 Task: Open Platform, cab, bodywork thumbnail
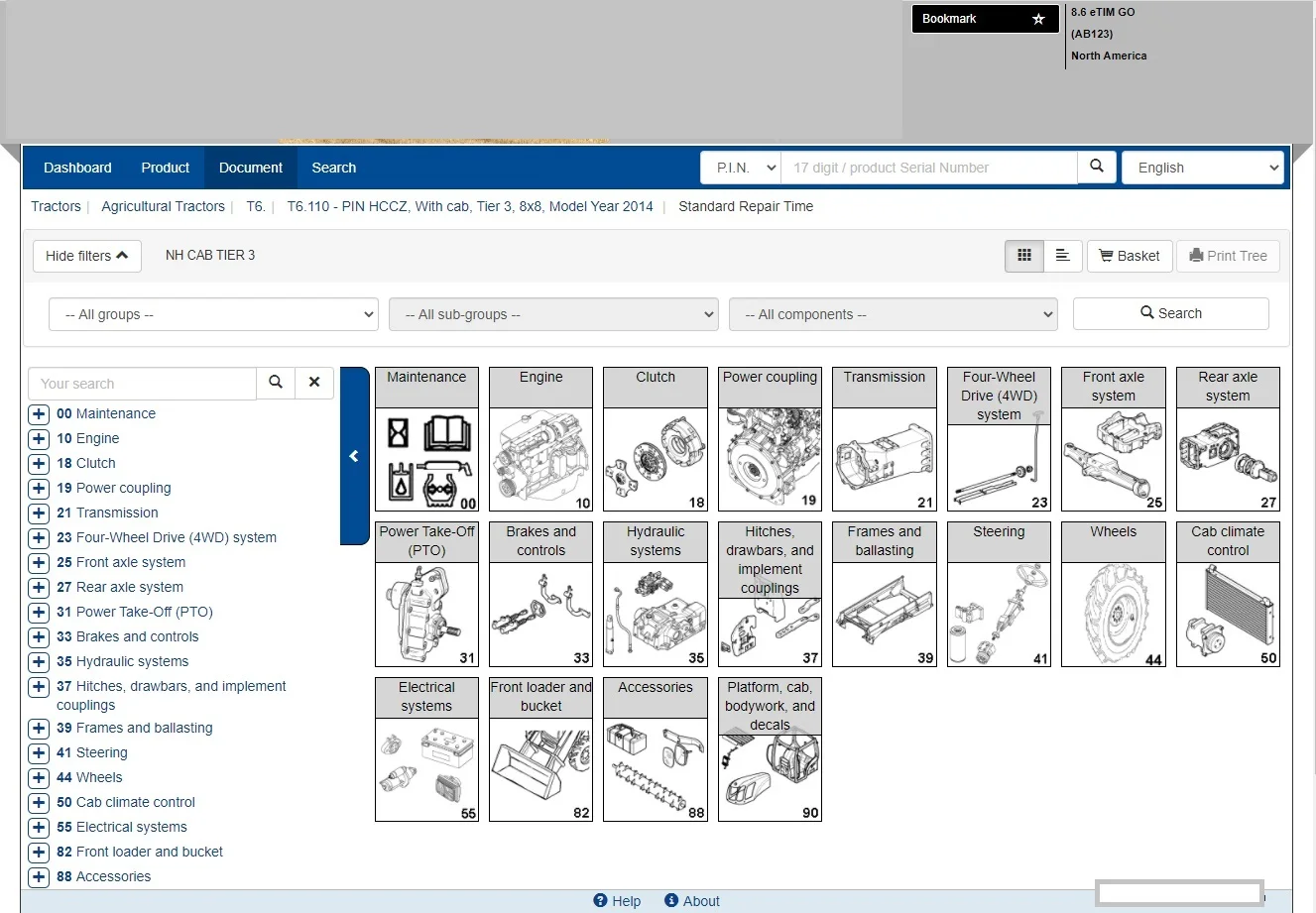point(770,749)
